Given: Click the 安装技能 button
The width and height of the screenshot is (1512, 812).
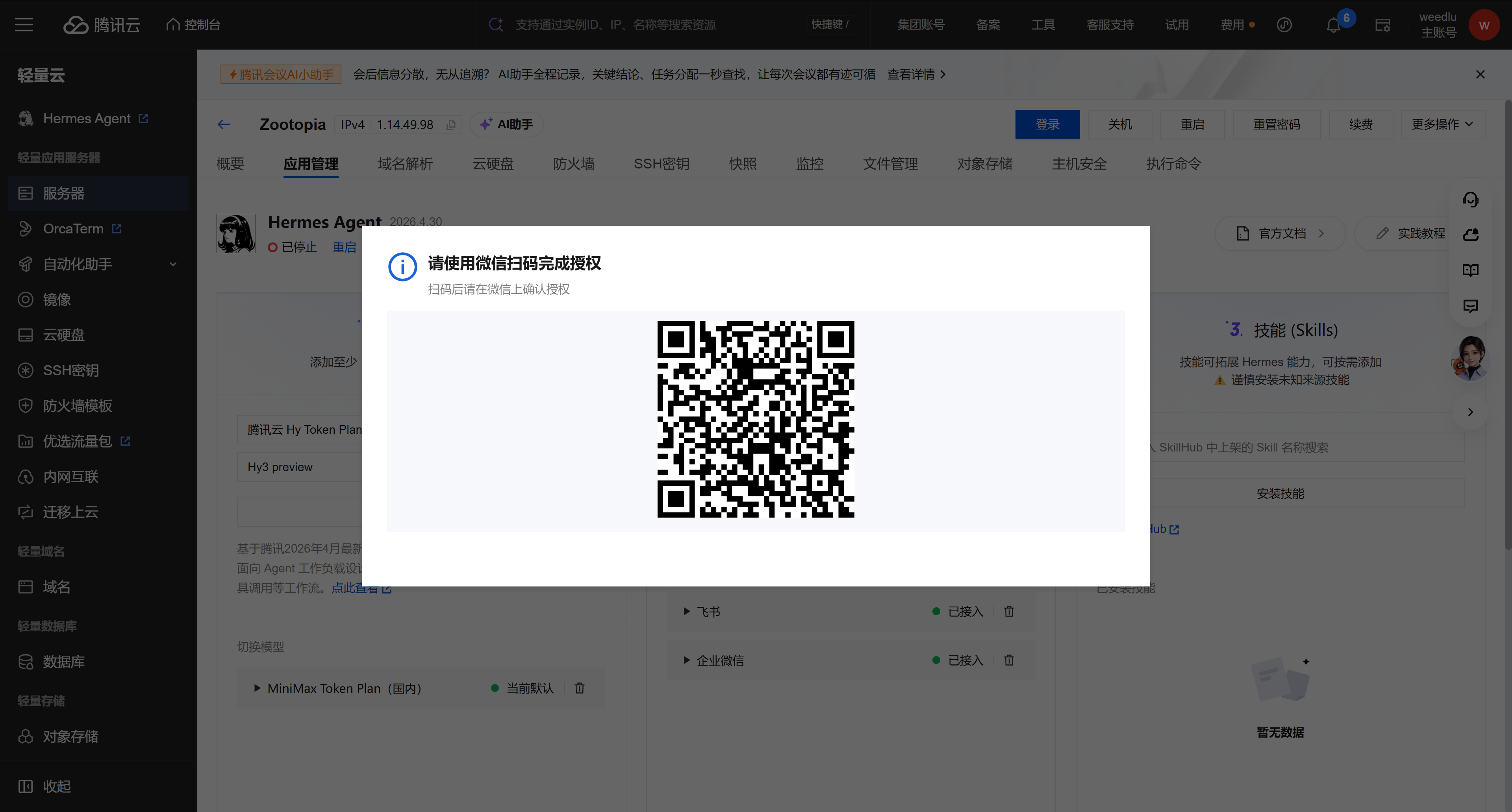Looking at the screenshot, I should pyautogui.click(x=1280, y=494).
